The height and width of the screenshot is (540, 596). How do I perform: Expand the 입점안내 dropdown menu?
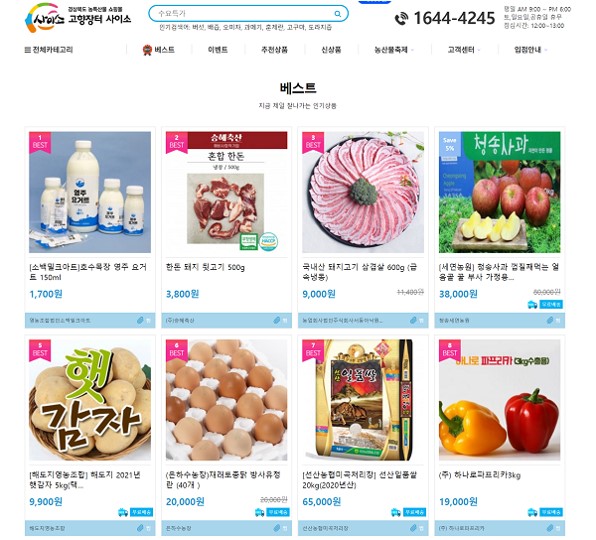(531, 50)
